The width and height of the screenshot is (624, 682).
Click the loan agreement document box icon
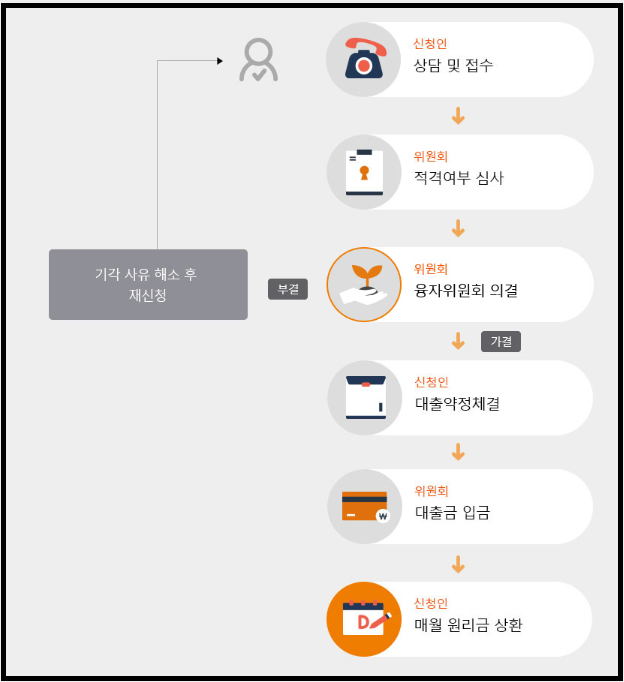click(365, 398)
